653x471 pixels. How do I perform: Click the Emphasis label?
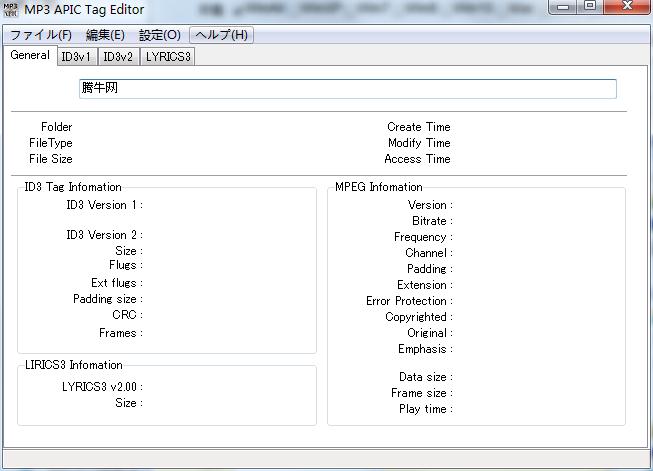pos(425,349)
